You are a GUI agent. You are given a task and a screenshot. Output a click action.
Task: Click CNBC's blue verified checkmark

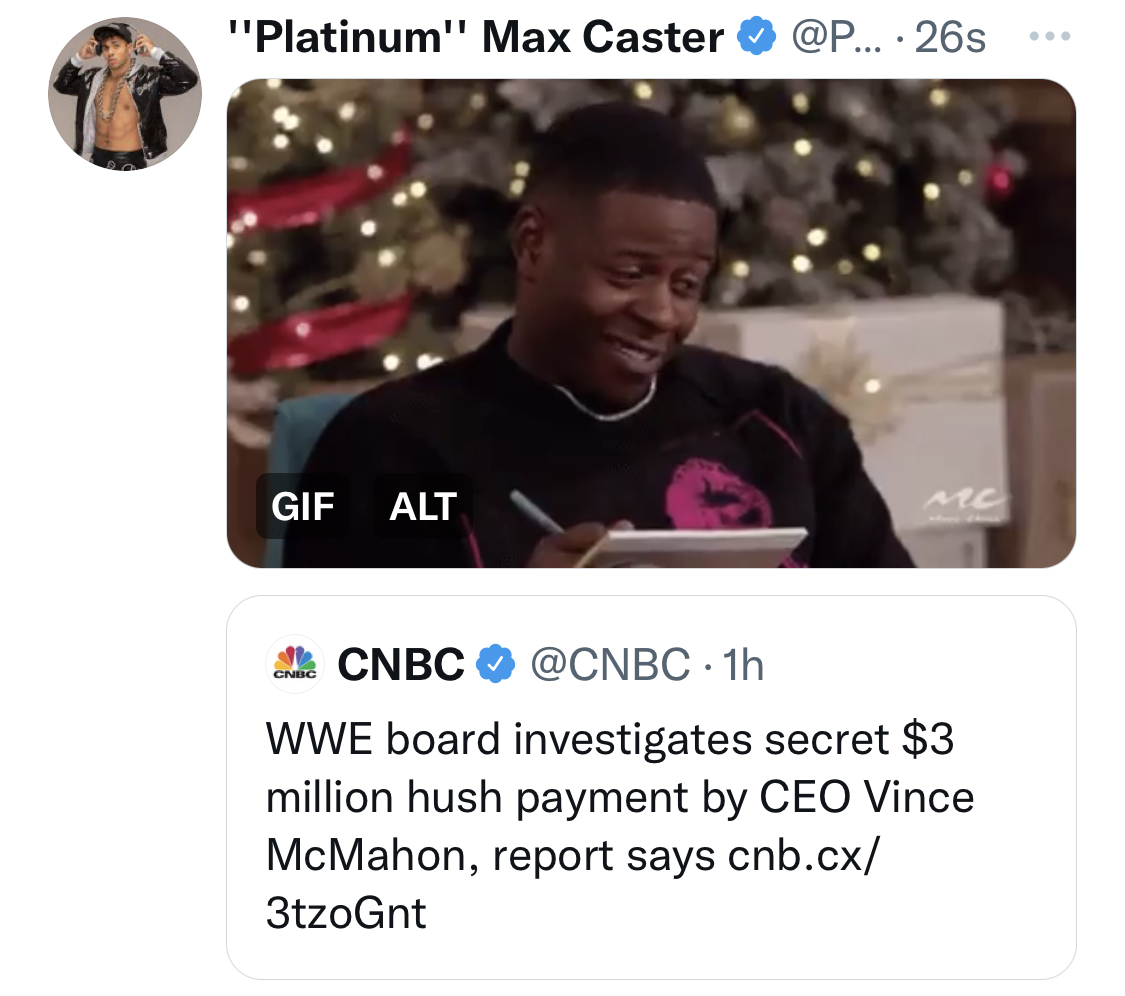pyautogui.click(x=496, y=664)
